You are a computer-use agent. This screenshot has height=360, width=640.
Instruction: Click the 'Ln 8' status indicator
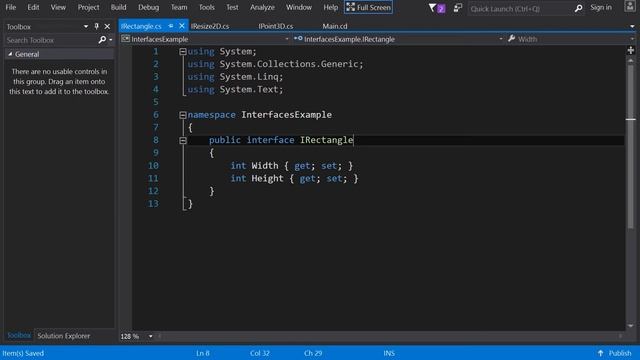(203, 353)
